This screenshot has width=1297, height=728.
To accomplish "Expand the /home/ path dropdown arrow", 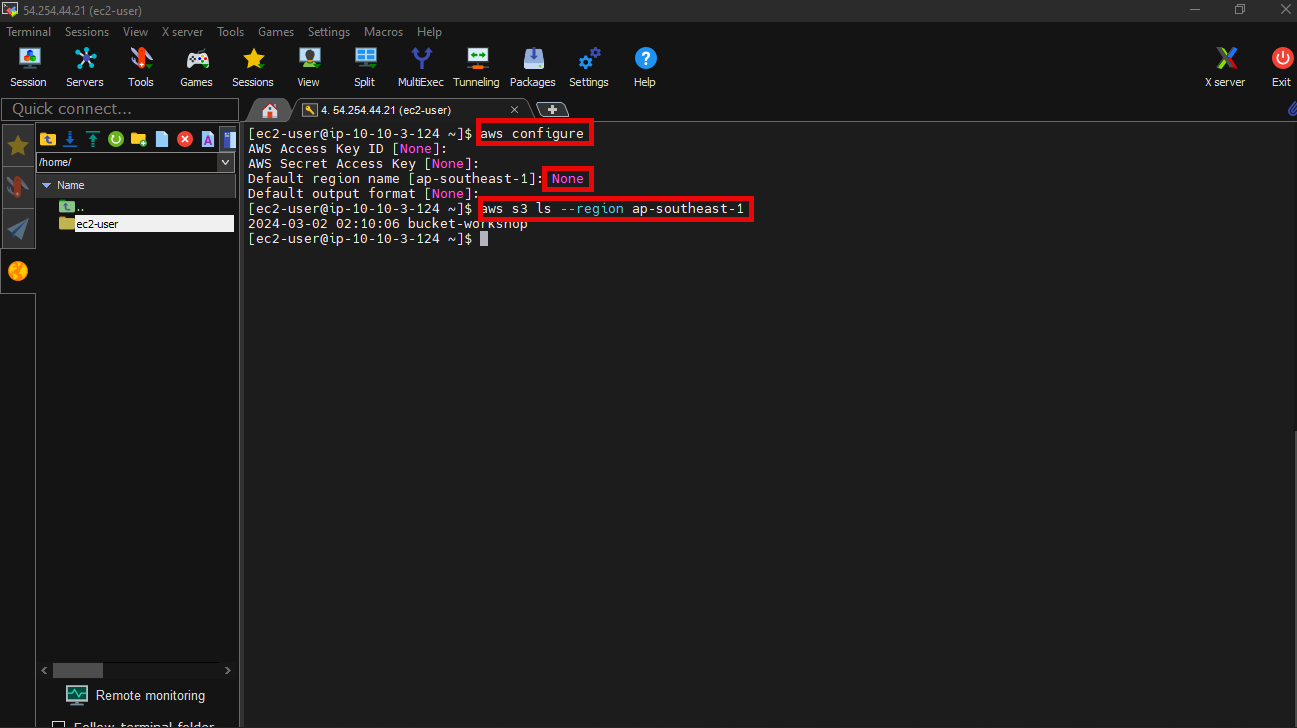I will click(225, 162).
